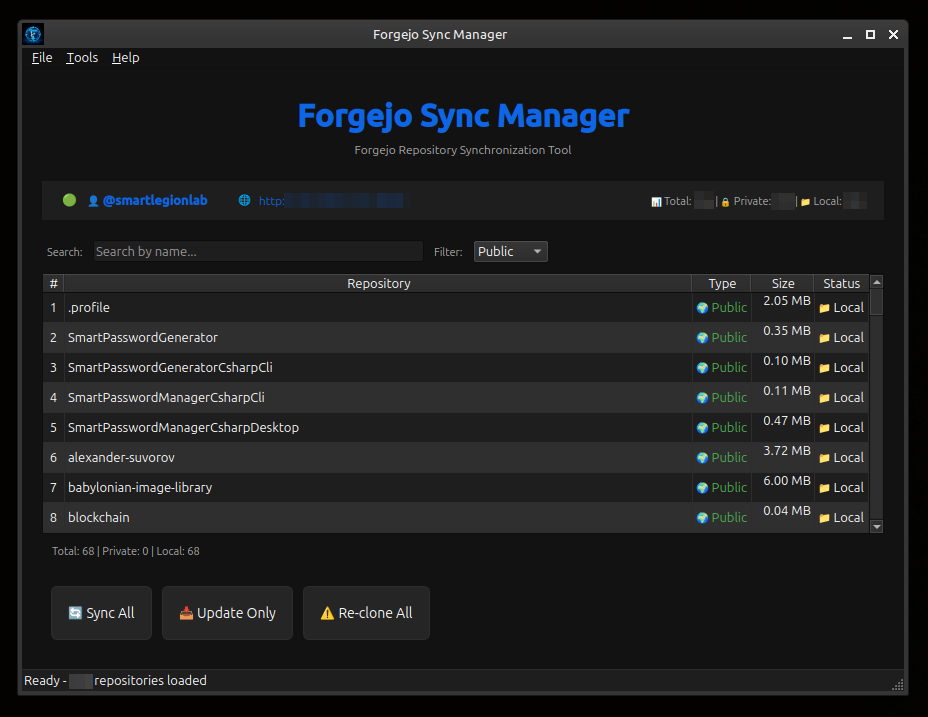Select the babylonian-image-library repository name

coord(140,487)
